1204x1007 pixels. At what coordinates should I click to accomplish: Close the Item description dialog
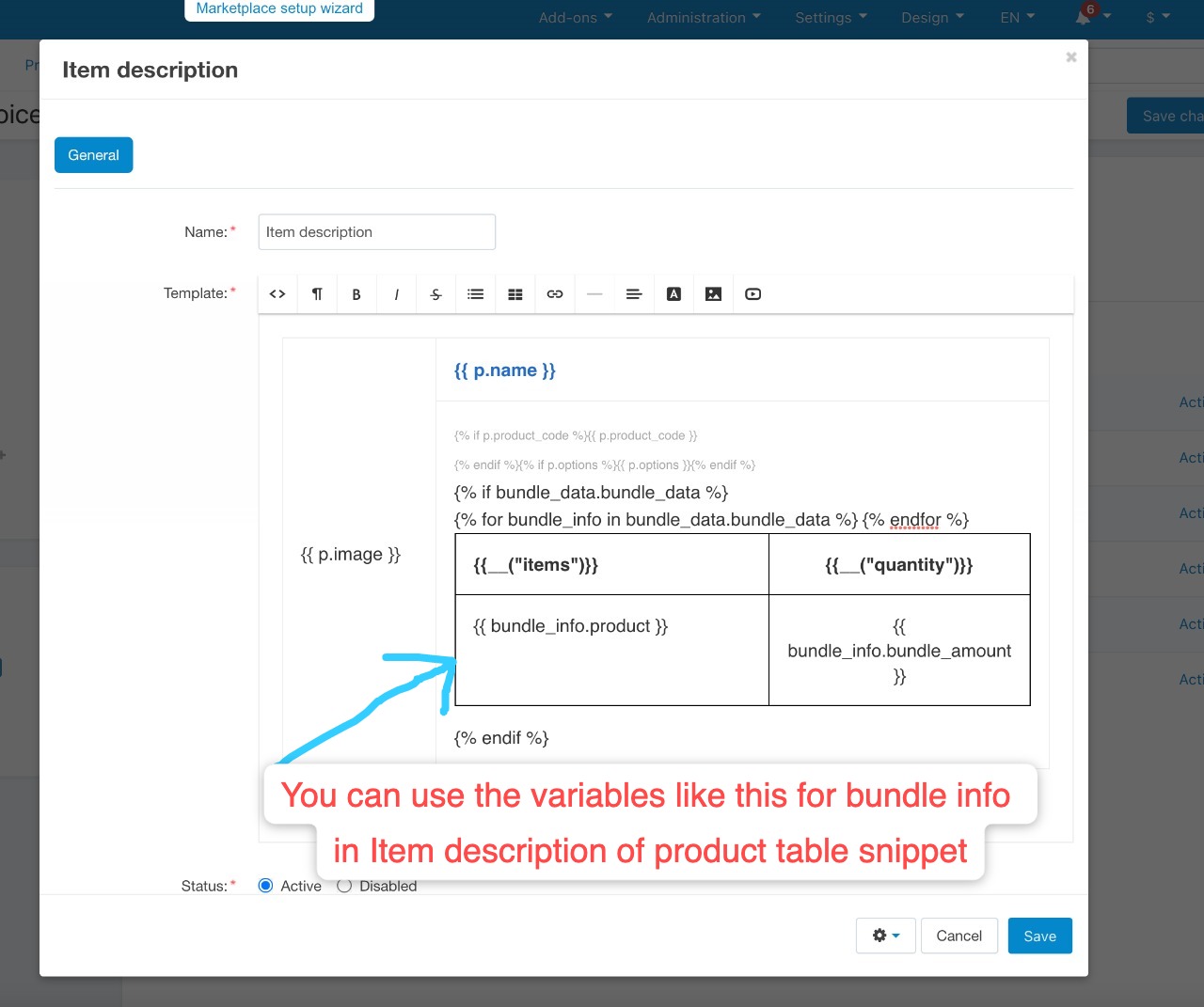1071,57
